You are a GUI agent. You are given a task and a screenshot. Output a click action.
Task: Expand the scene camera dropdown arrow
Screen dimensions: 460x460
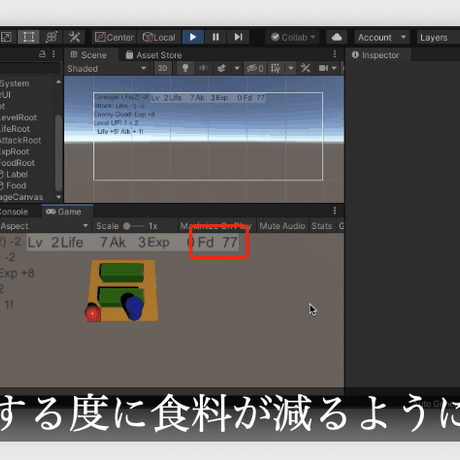tap(334, 69)
